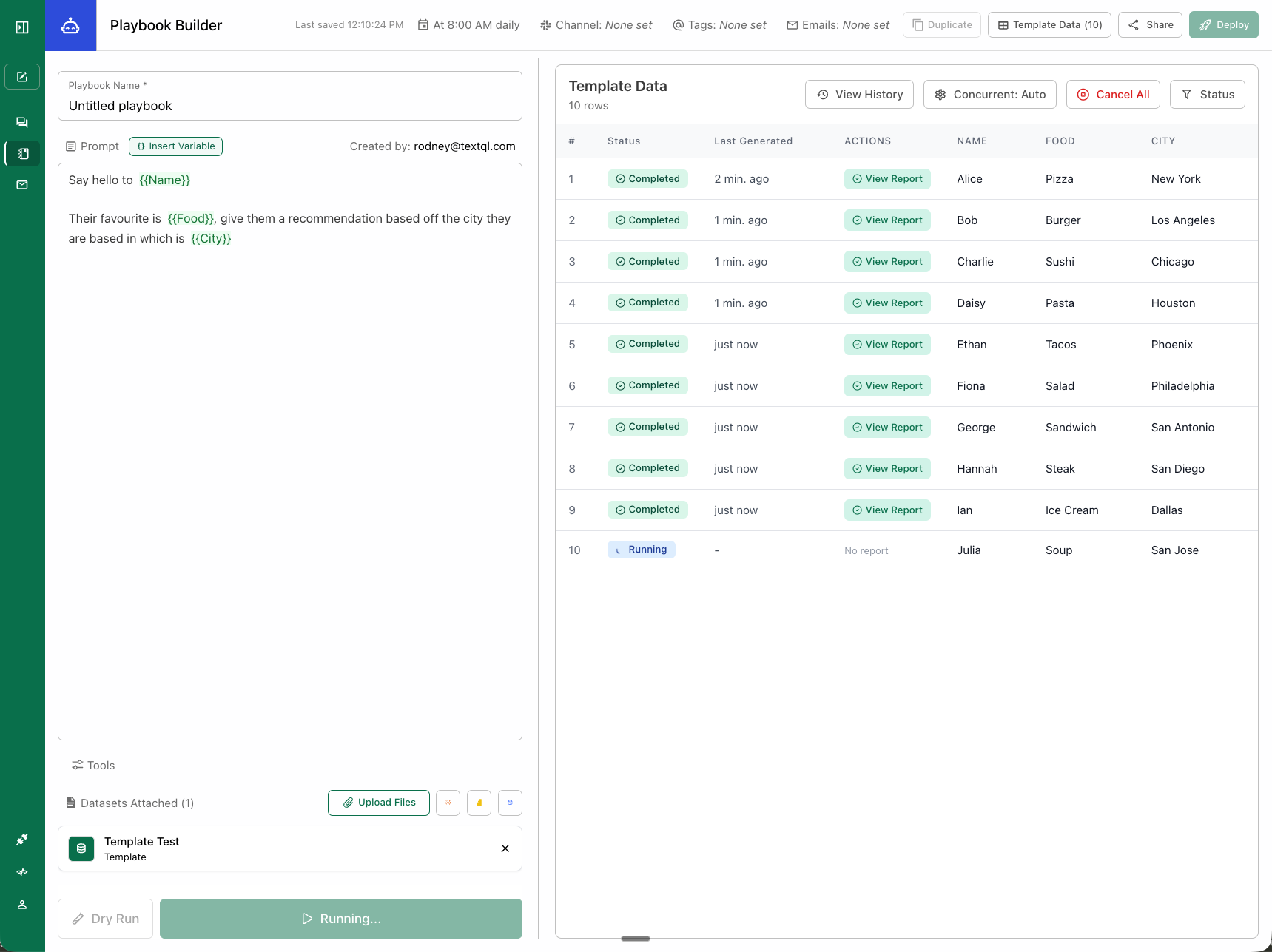Image resolution: width=1272 pixels, height=952 pixels.
Task: Cancel All running generations
Action: point(1113,94)
